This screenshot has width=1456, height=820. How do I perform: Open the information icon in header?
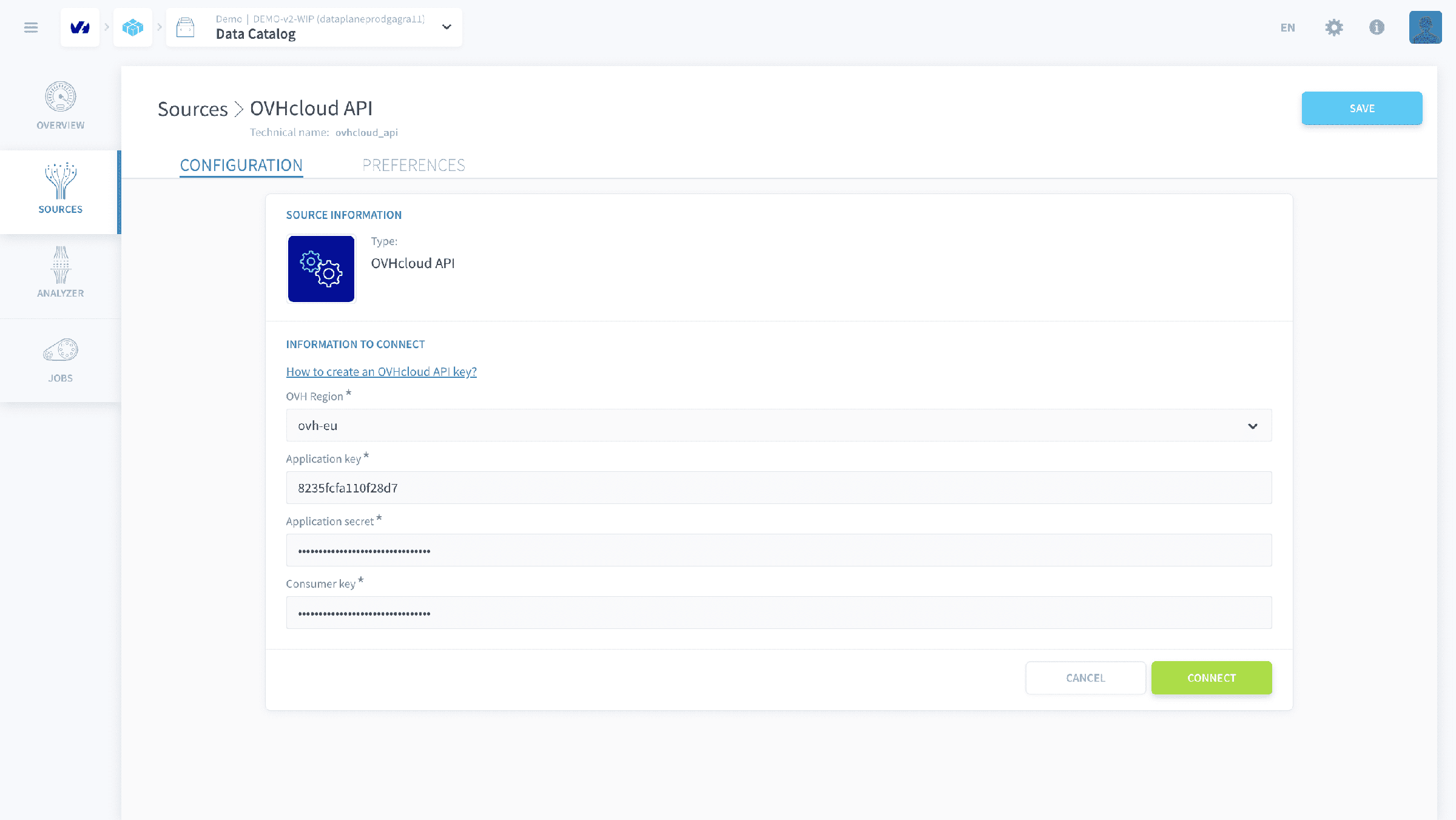[x=1377, y=27]
